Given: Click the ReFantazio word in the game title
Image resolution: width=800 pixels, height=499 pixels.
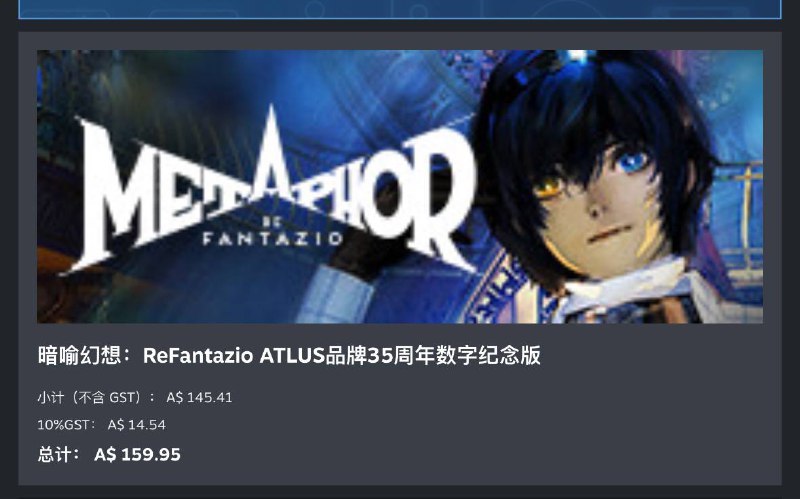Looking at the screenshot, I should coord(198,356).
